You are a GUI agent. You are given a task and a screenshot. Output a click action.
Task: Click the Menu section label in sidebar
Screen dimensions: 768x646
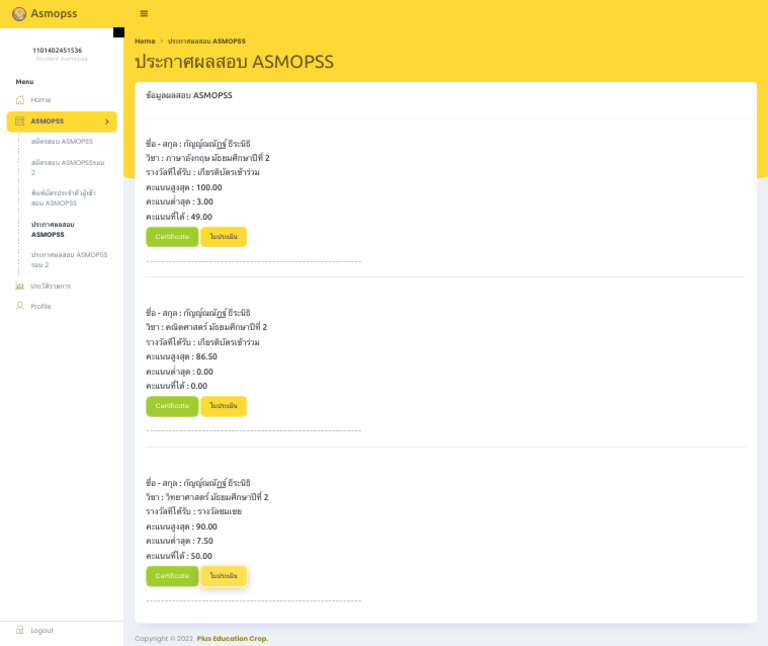tap(24, 82)
